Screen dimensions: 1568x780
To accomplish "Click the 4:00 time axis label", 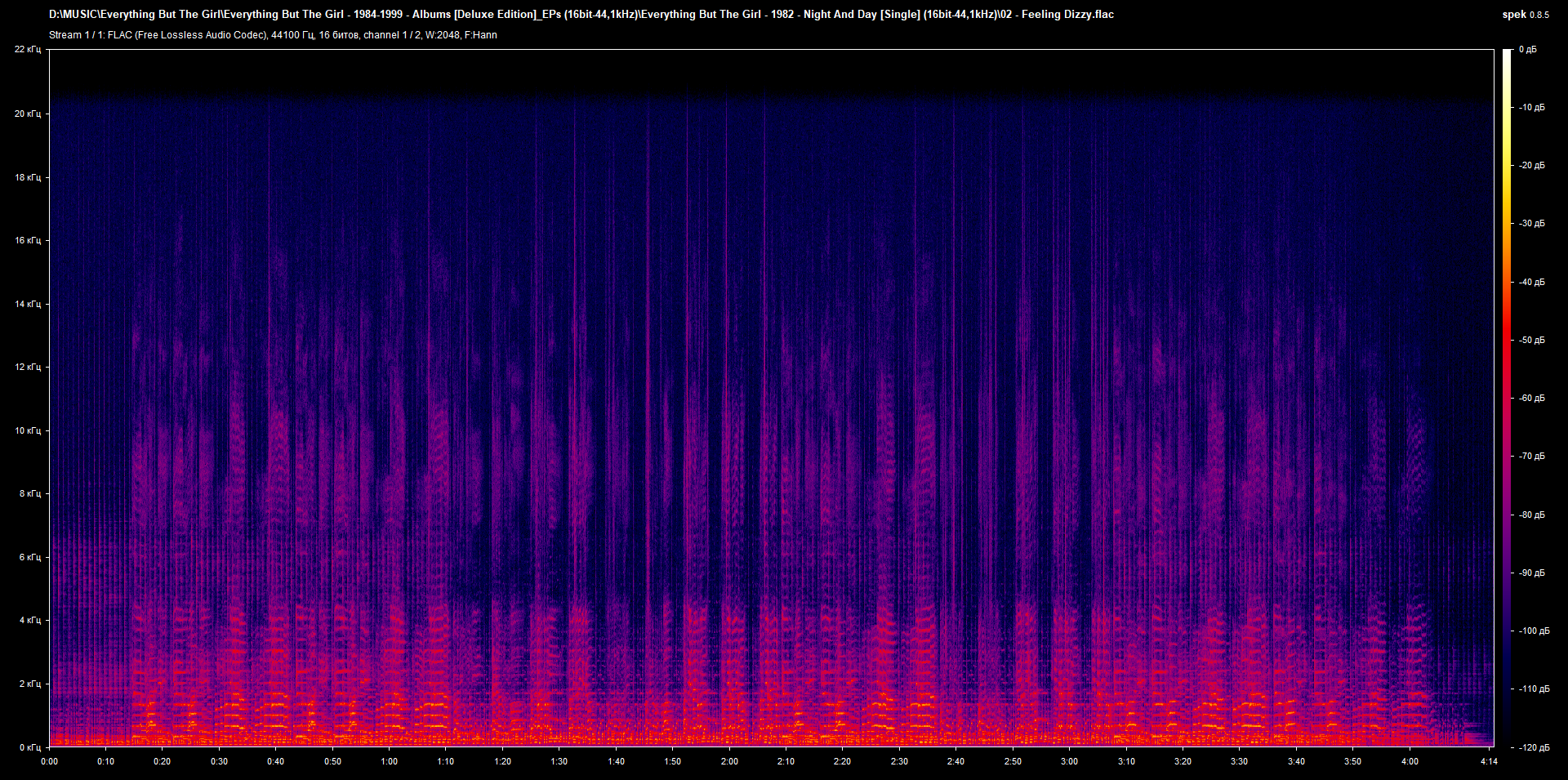I will coord(1410,761).
